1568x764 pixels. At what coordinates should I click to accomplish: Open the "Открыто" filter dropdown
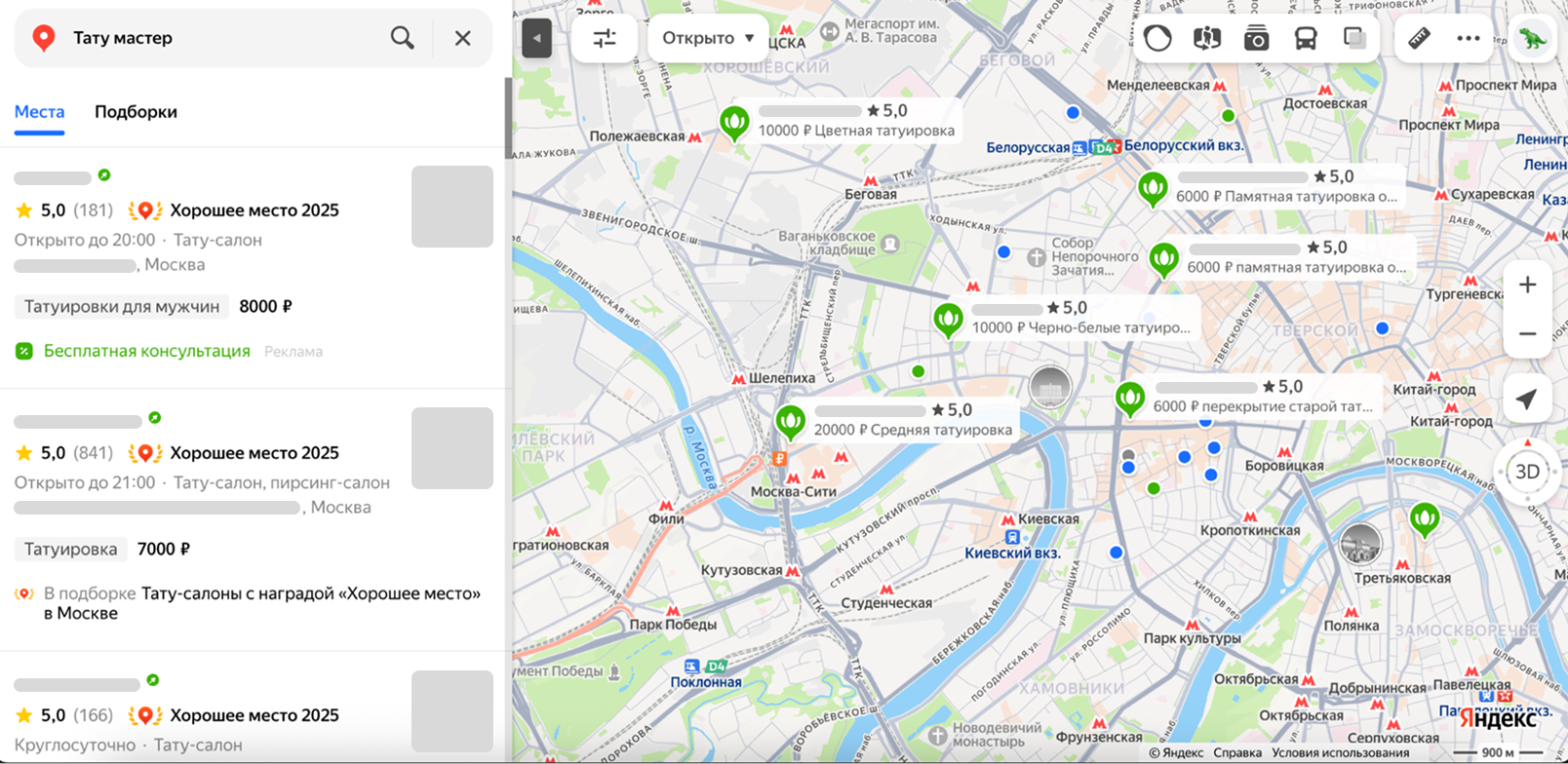[x=709, y=38]
